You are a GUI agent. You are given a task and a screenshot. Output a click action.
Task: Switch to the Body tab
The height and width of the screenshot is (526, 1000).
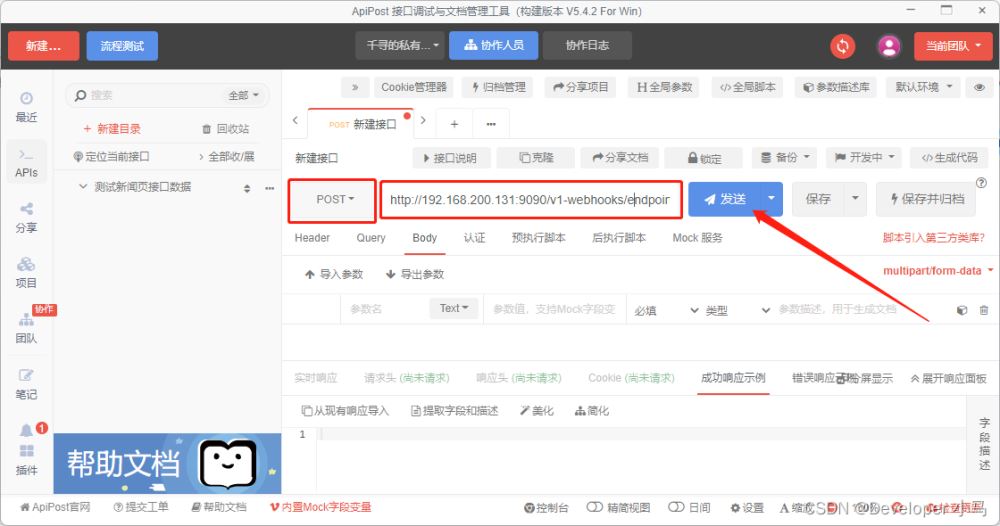pos(424,238)
